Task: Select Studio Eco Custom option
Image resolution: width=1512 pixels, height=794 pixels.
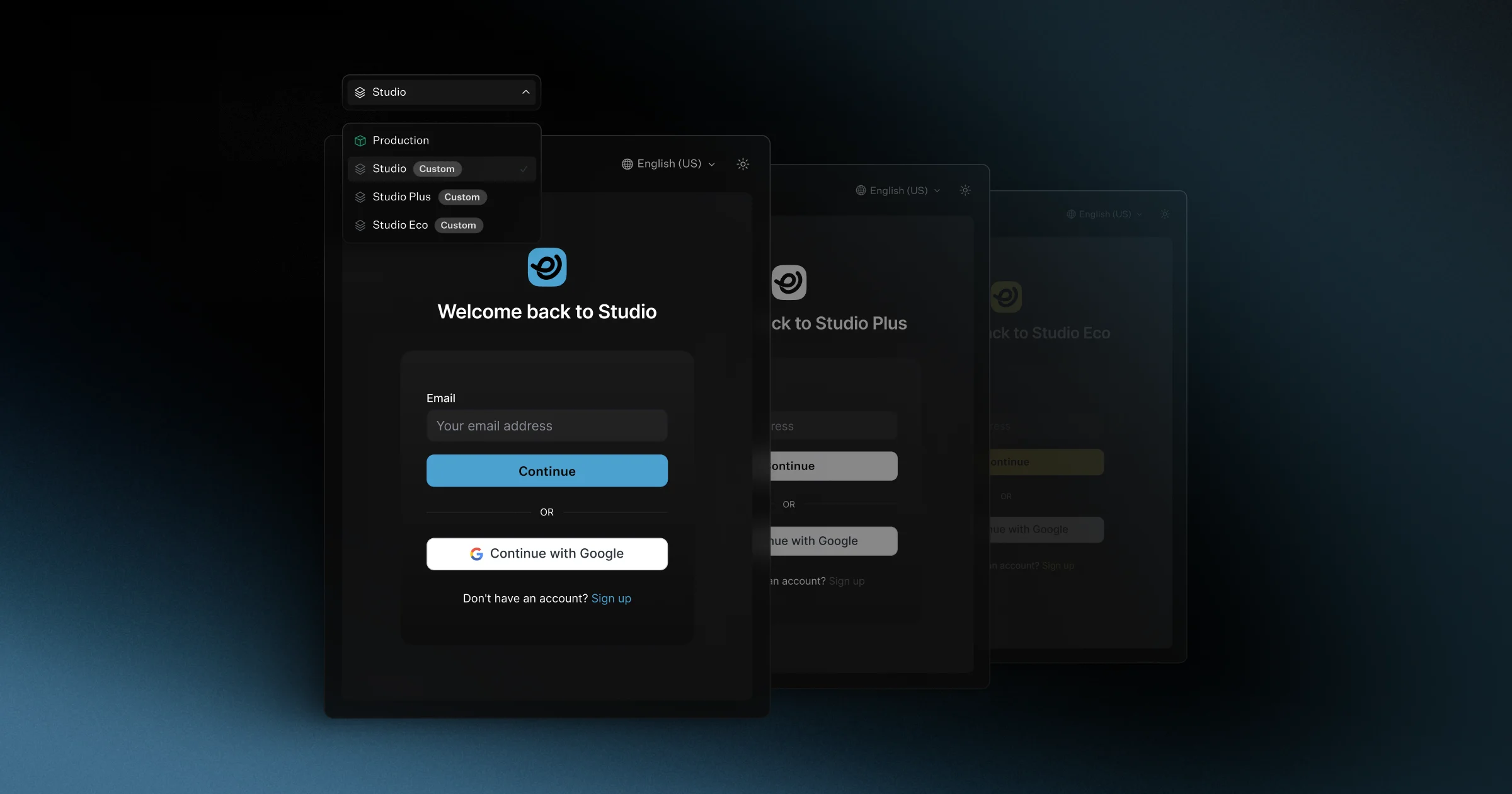Action: (441, 226)
